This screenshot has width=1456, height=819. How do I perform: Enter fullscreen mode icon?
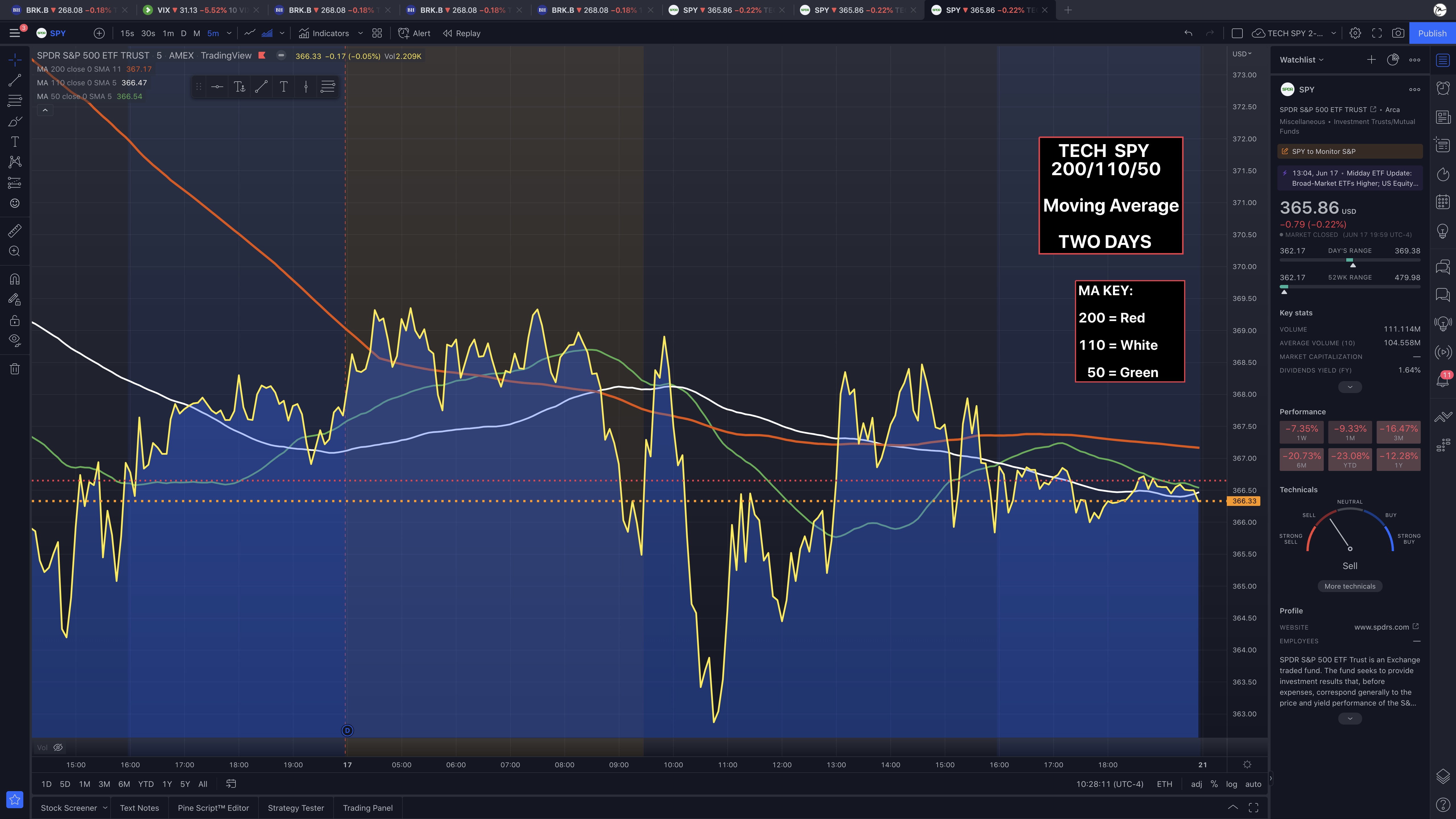pos(1377,33)
